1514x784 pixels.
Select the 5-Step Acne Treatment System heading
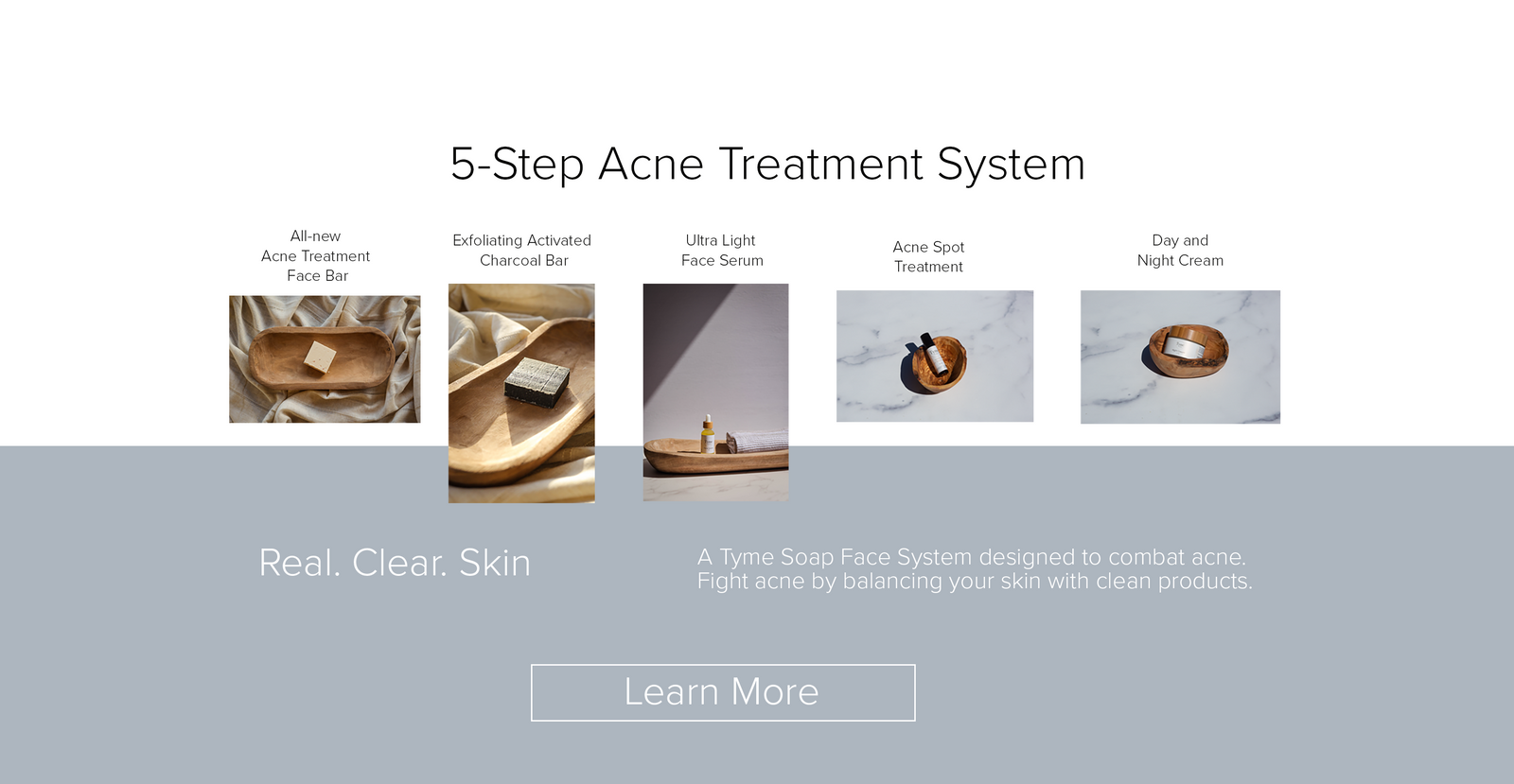pos(767,164)
